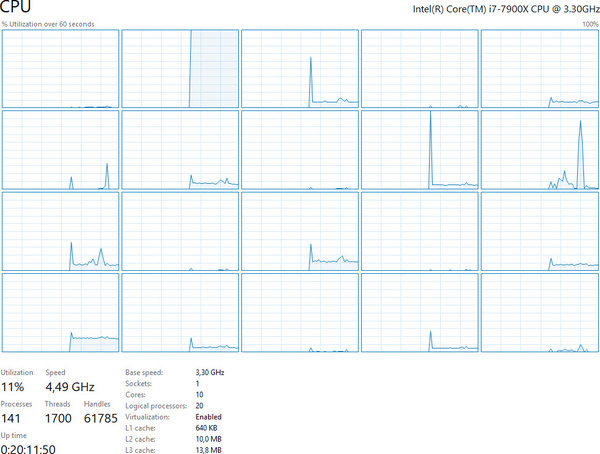The height and width of the screenshot is (454, 600).
Task: Select the 11% Utilization value
Action: tap(14, 386)
